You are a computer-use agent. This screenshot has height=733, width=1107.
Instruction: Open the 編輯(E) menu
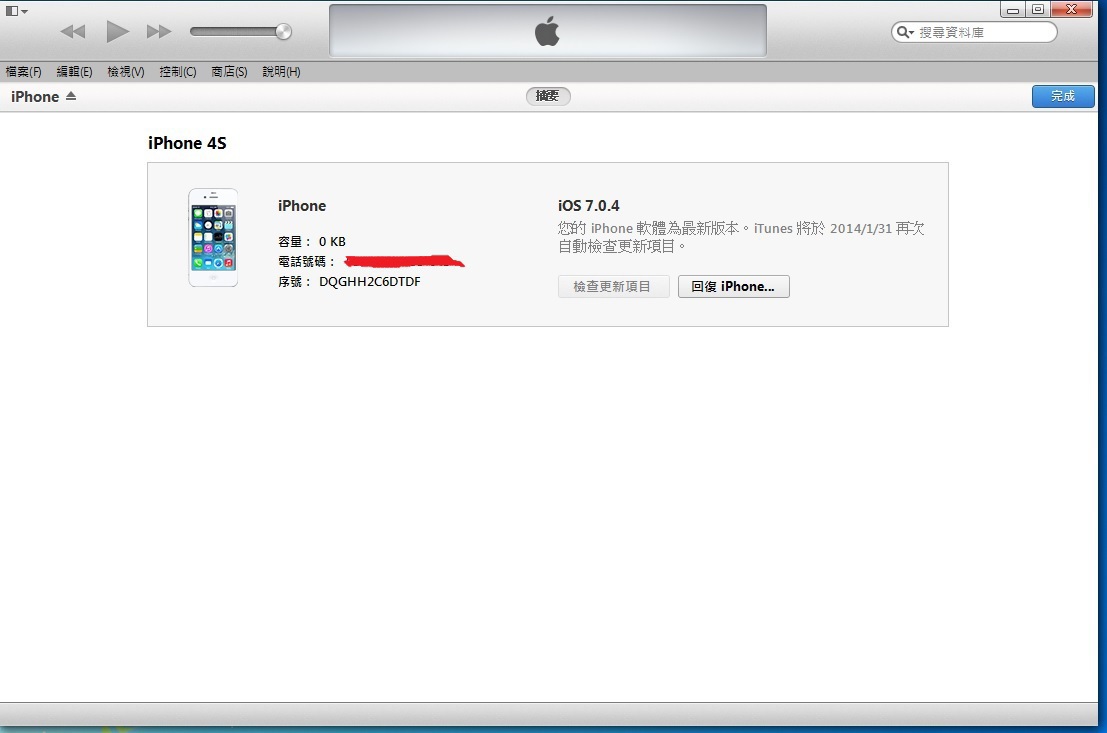[x=74, y=71]
